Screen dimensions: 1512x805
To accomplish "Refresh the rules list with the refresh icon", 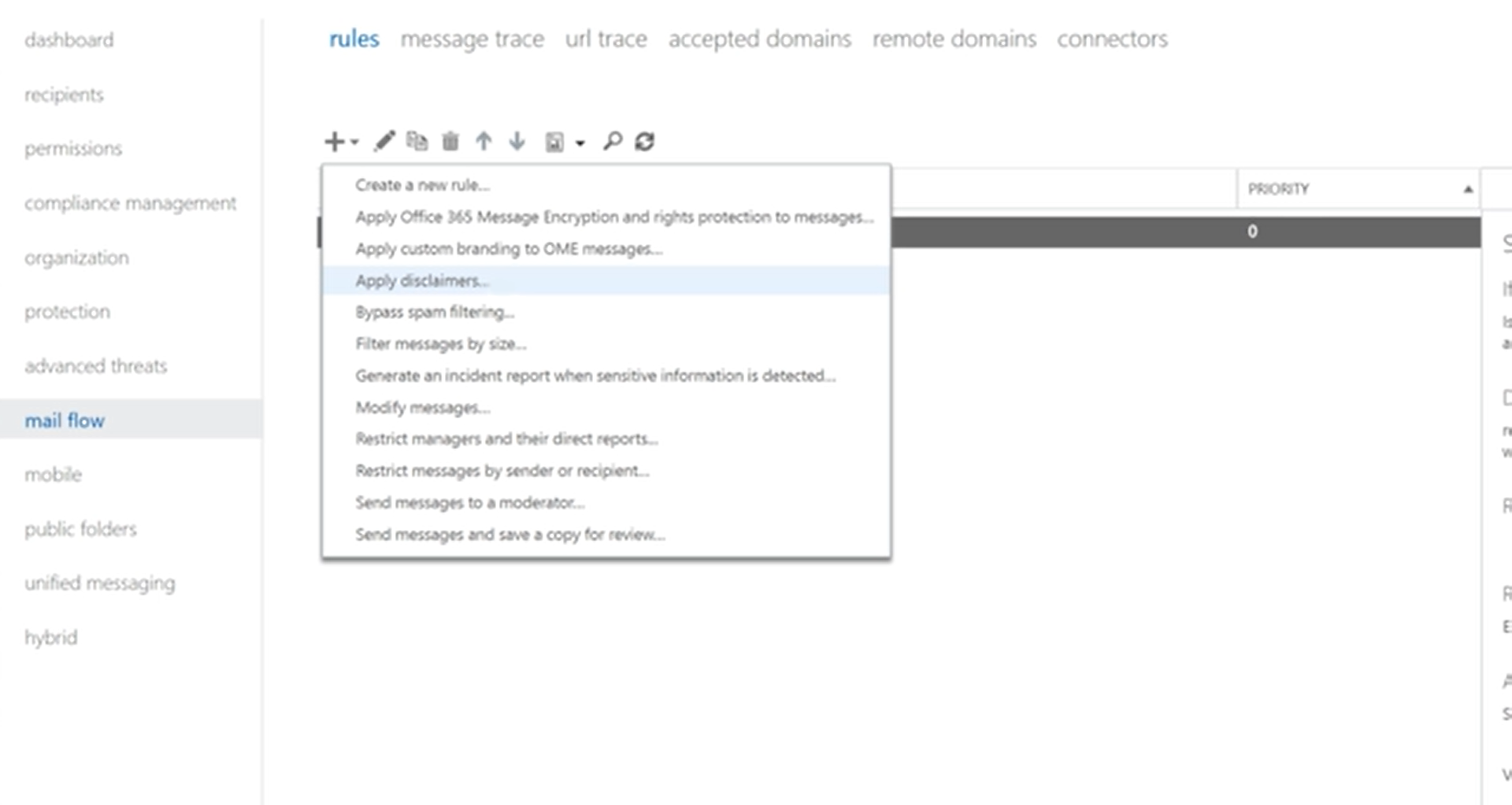I will click(x=644, y=141).
